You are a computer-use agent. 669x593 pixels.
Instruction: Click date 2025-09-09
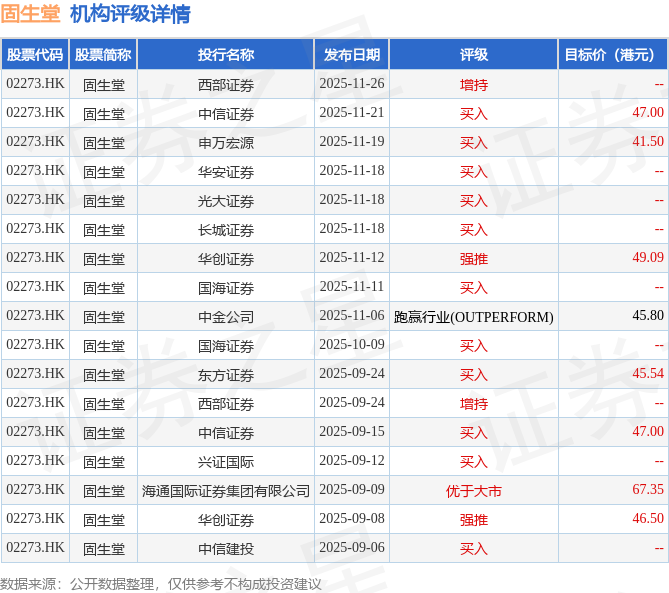[352, 490]
